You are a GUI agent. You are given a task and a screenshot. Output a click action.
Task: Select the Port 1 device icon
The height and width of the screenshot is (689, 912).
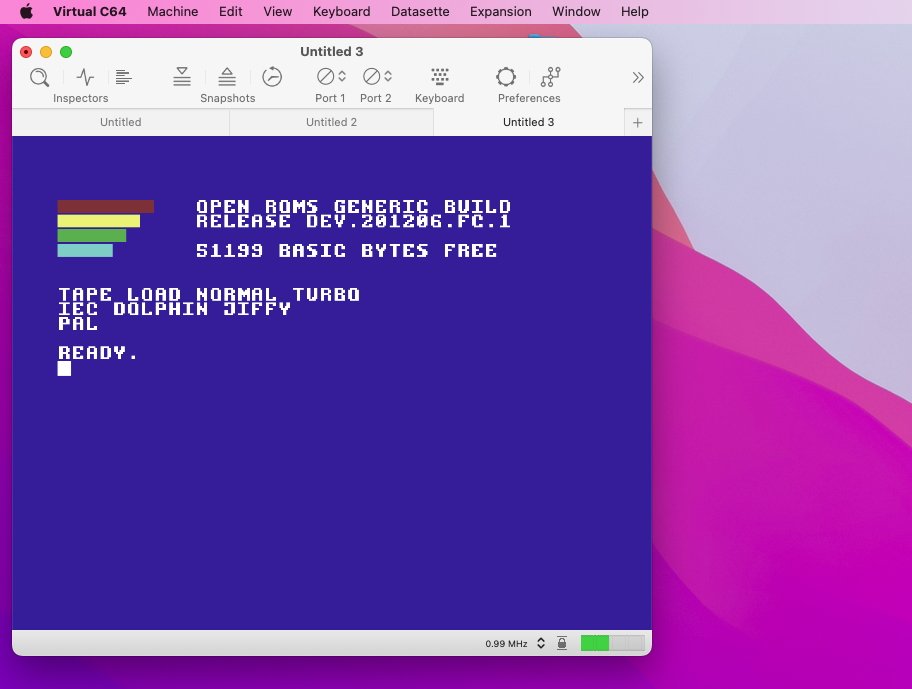click(x=325, y=76)
